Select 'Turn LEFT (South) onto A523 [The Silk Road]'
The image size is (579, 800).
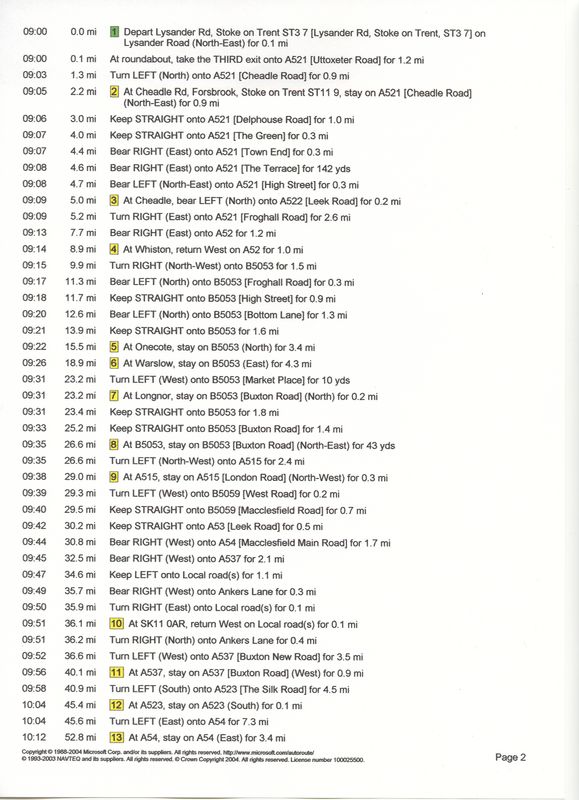pos(230,689)
